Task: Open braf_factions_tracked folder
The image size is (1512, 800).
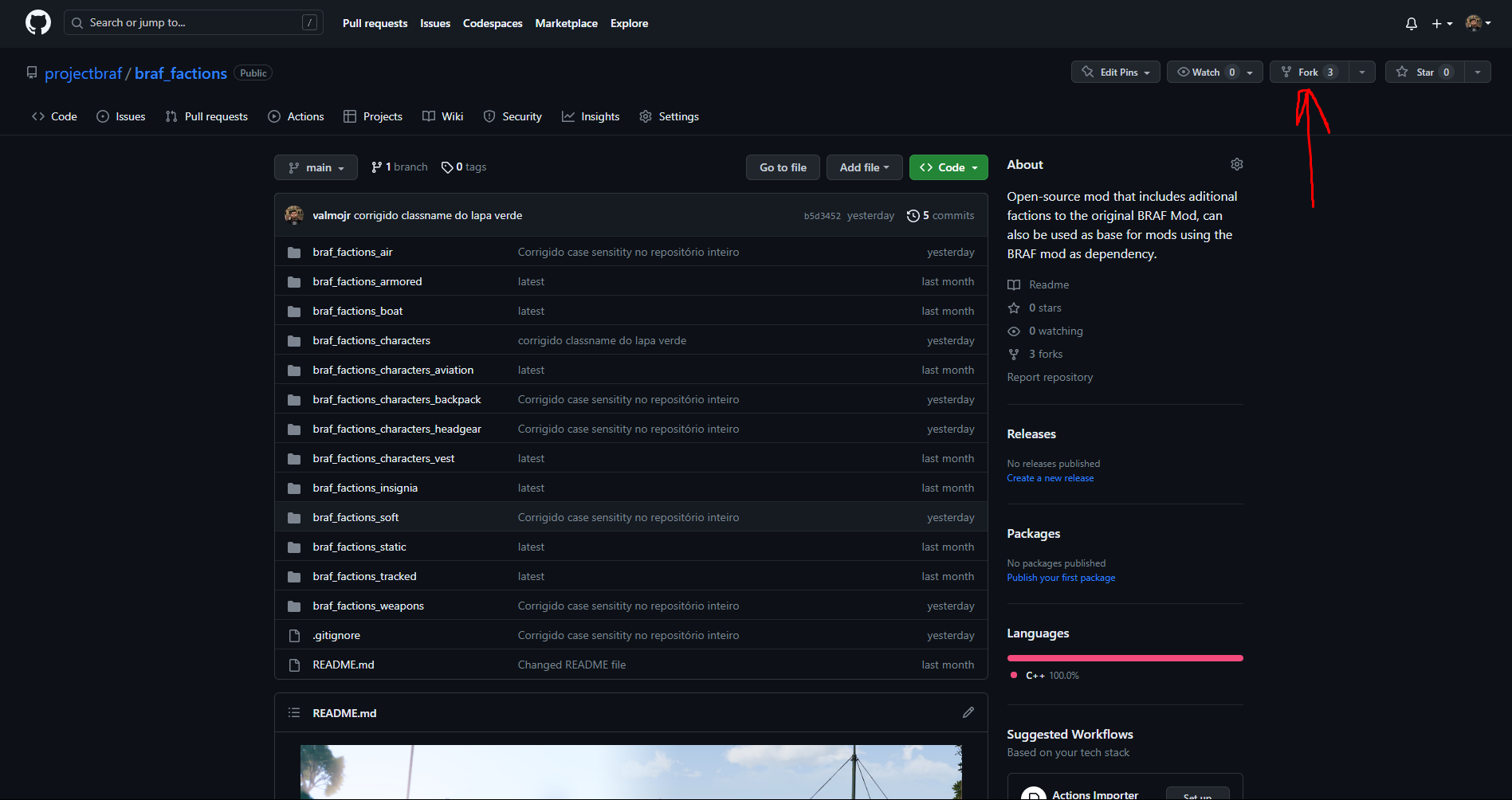Action: click(364, 577)
